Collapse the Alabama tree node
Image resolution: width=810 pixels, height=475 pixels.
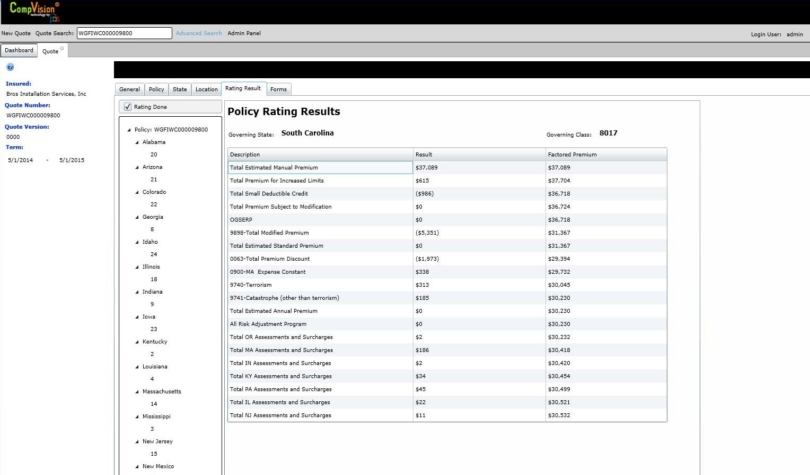pyautogui.click(x=137, y=142)
